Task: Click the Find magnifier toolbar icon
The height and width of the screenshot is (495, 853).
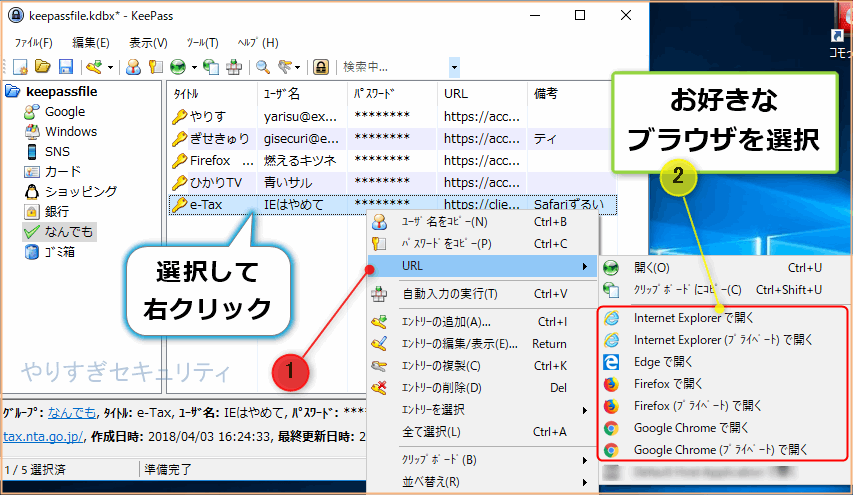Action: pyautogui.click(x=263, y=67)
